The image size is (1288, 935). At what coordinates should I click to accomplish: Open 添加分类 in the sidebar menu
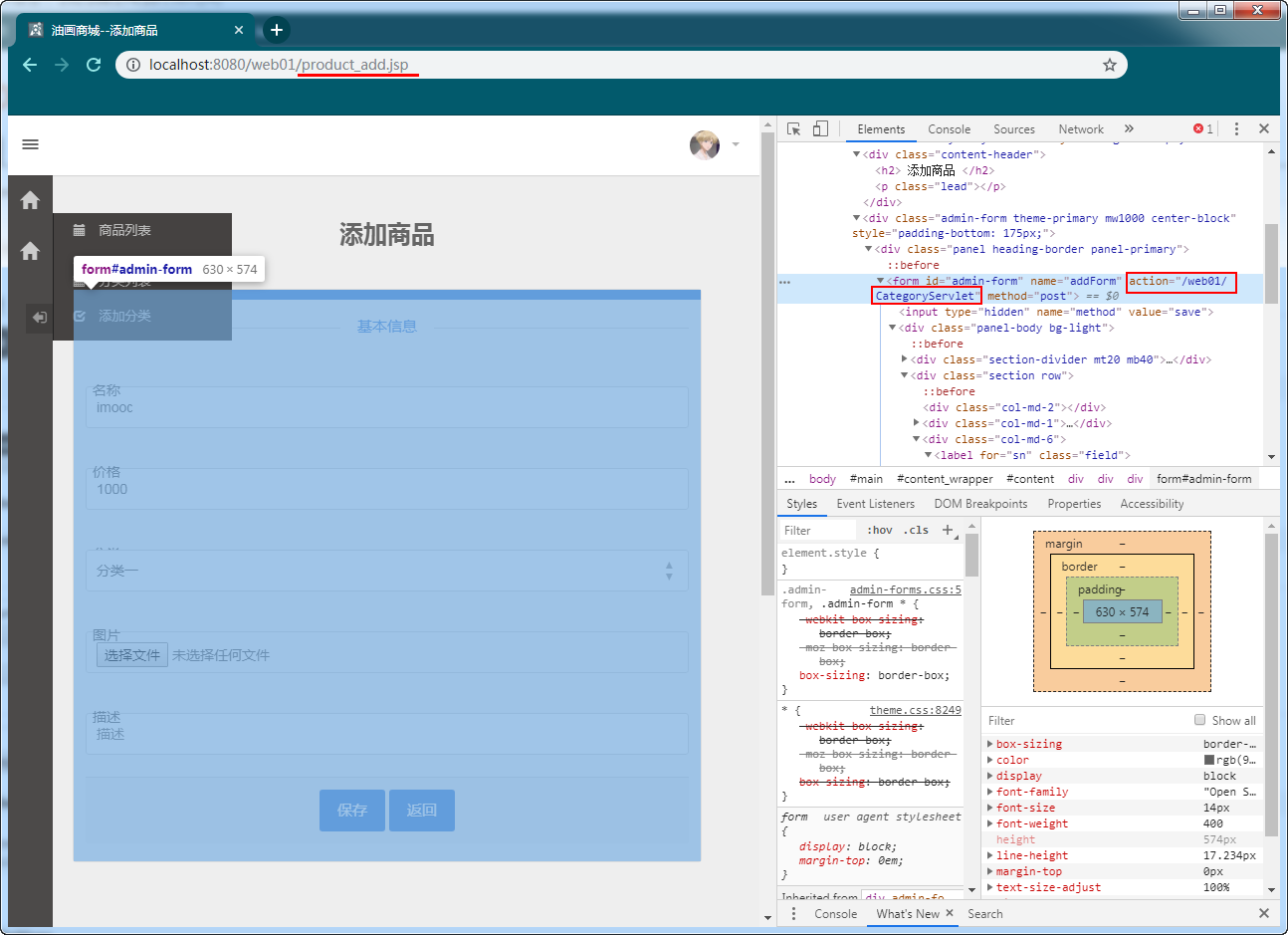[x=124, y=316]
